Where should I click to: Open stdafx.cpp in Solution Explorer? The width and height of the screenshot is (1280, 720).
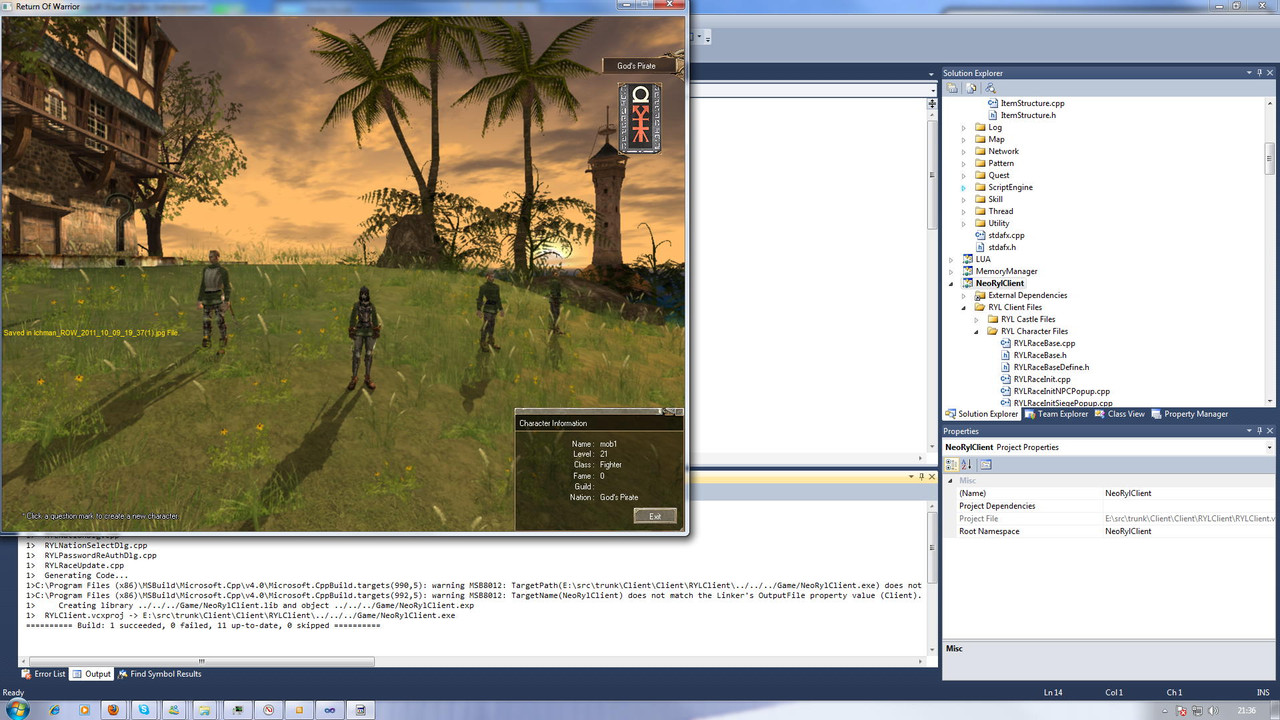tap(1006, 235)
